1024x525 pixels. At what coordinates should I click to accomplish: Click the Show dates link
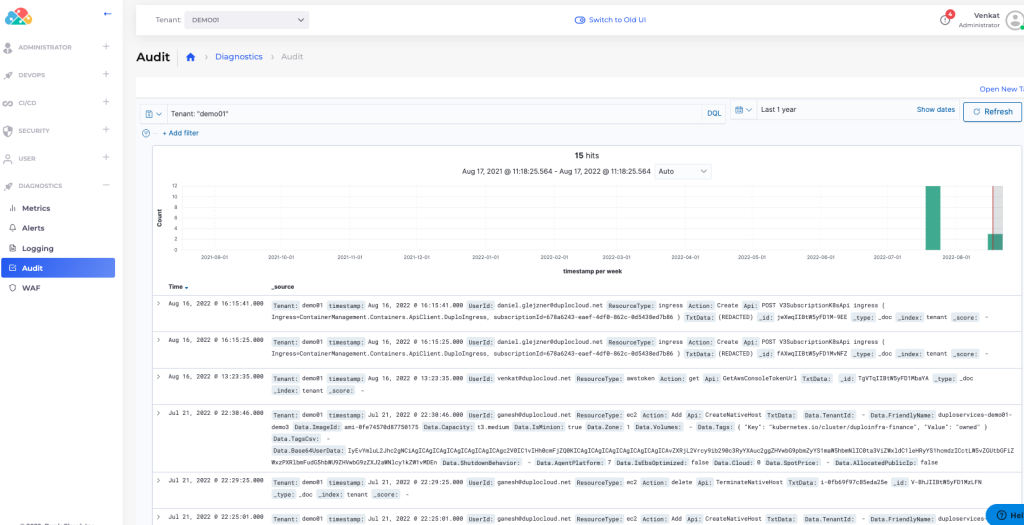[935, 110]
